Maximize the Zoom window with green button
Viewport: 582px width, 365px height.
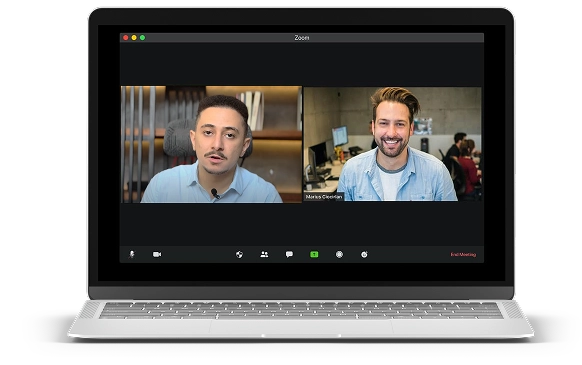143,38
